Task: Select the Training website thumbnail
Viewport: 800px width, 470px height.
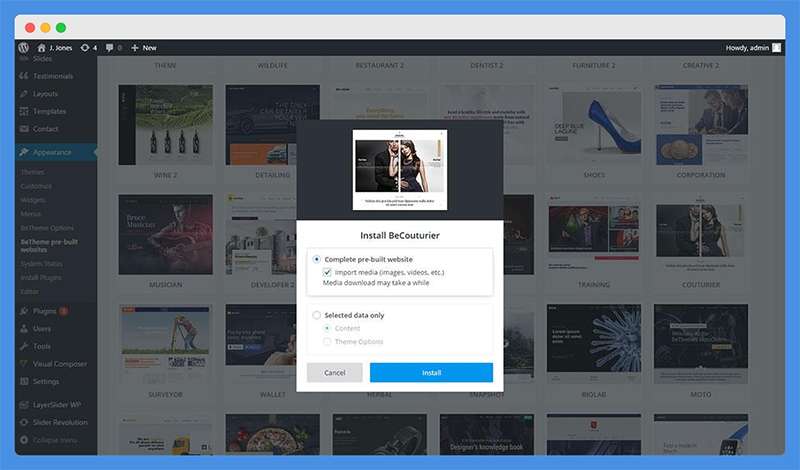Action: point(594,235)
